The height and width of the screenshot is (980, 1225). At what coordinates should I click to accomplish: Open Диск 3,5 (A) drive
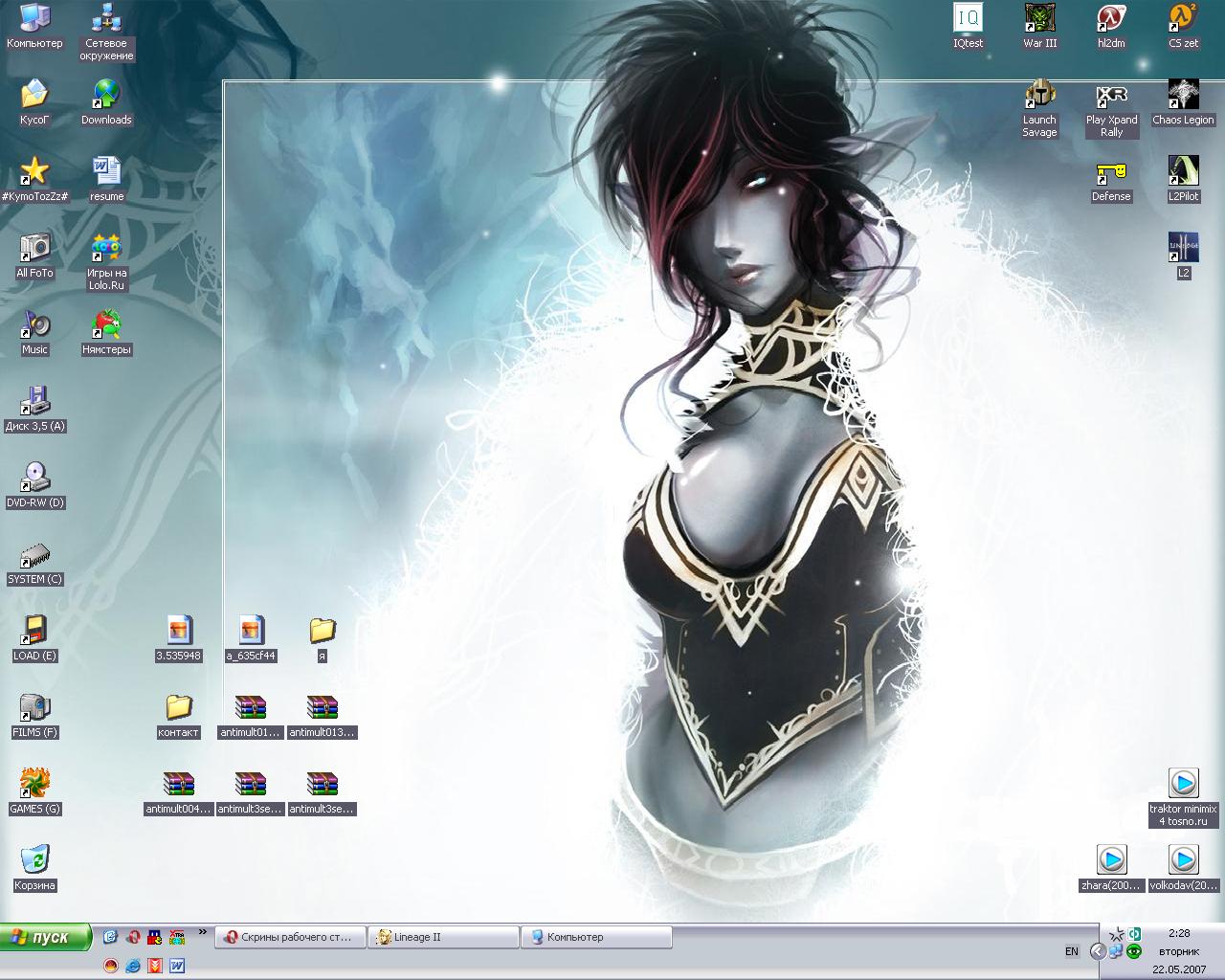tap(34, 409)
